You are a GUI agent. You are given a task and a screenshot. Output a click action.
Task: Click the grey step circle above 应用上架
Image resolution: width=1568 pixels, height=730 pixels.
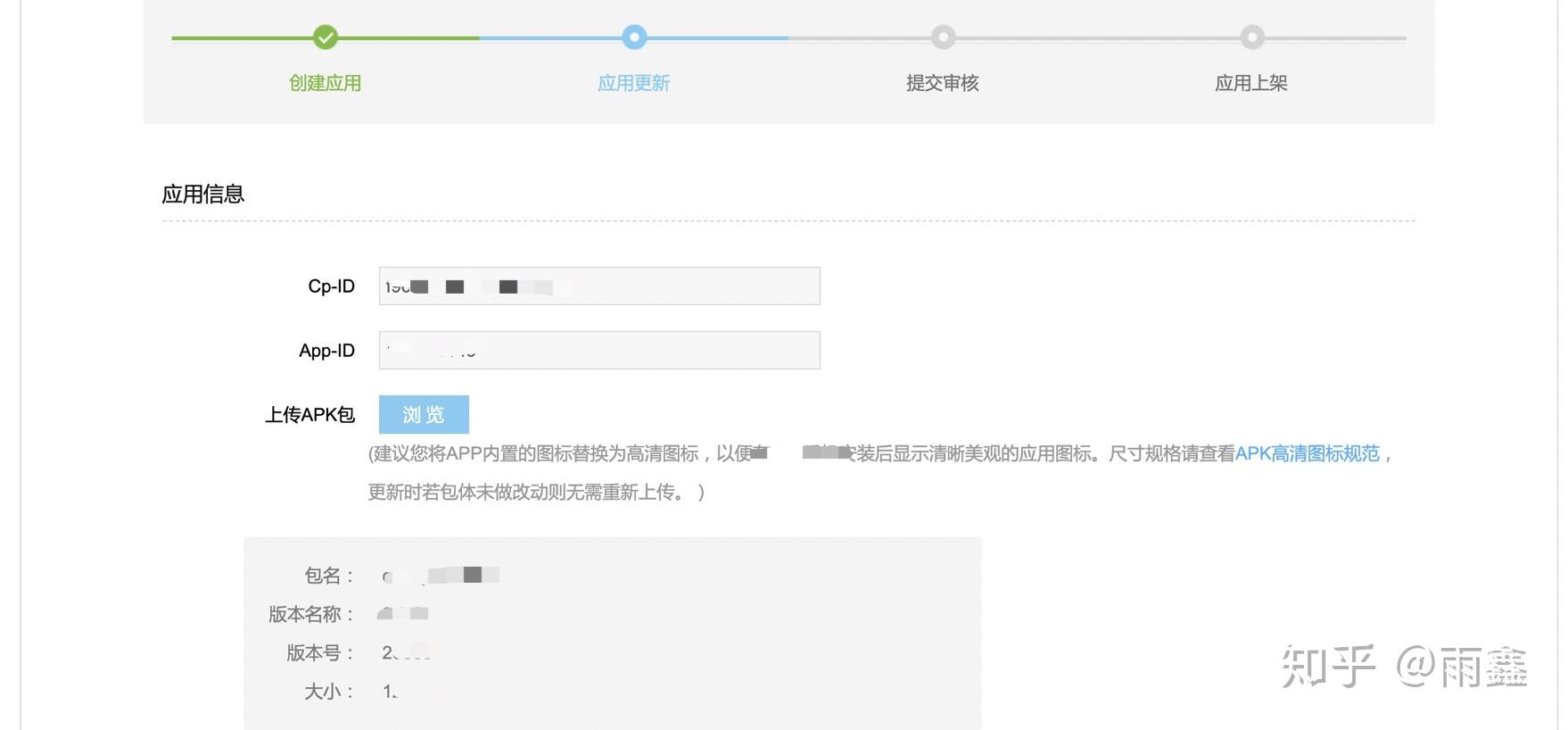tap(1252, 37)
